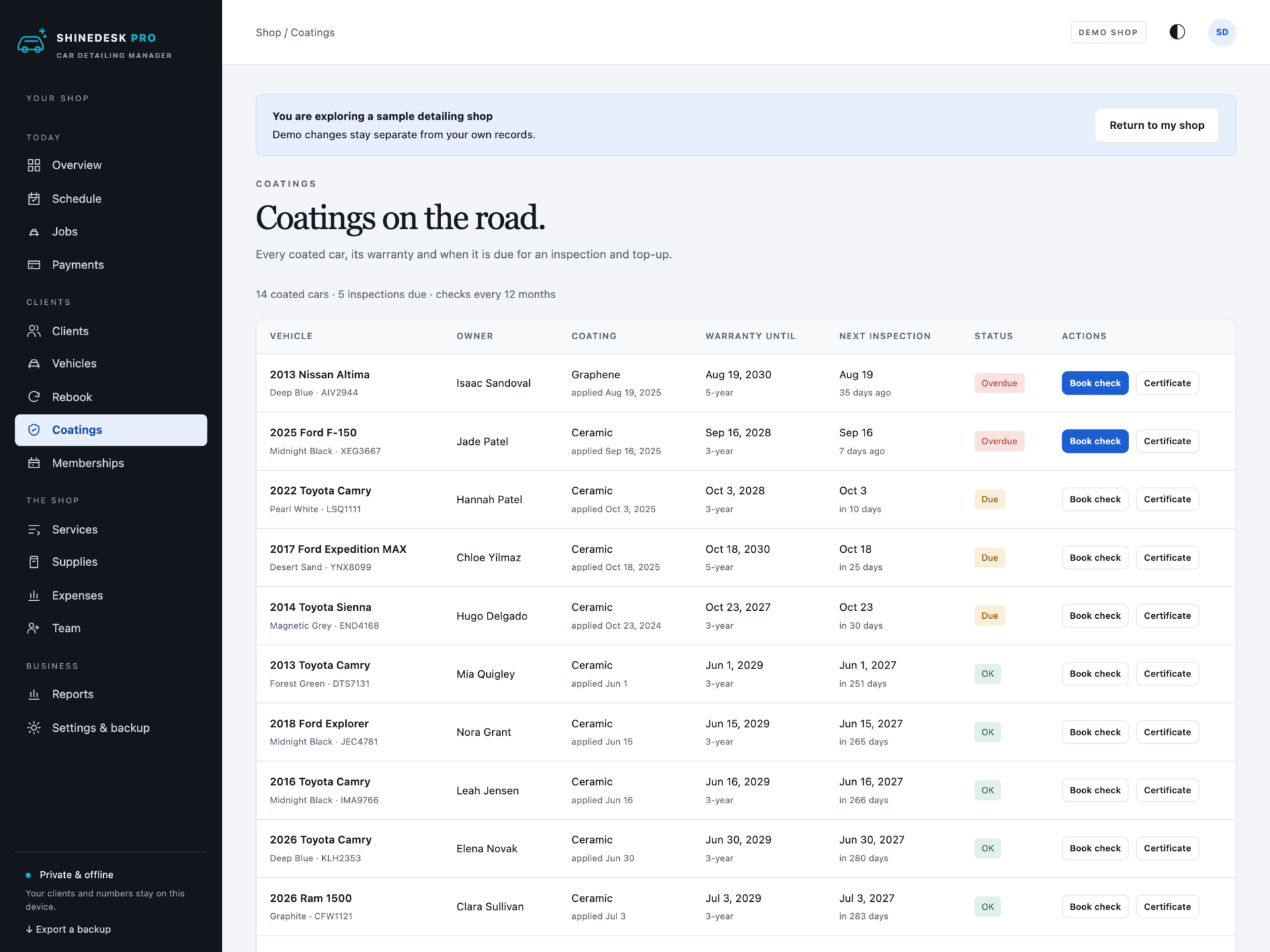Click the Expenses bar chart icon

coord(34,595)
